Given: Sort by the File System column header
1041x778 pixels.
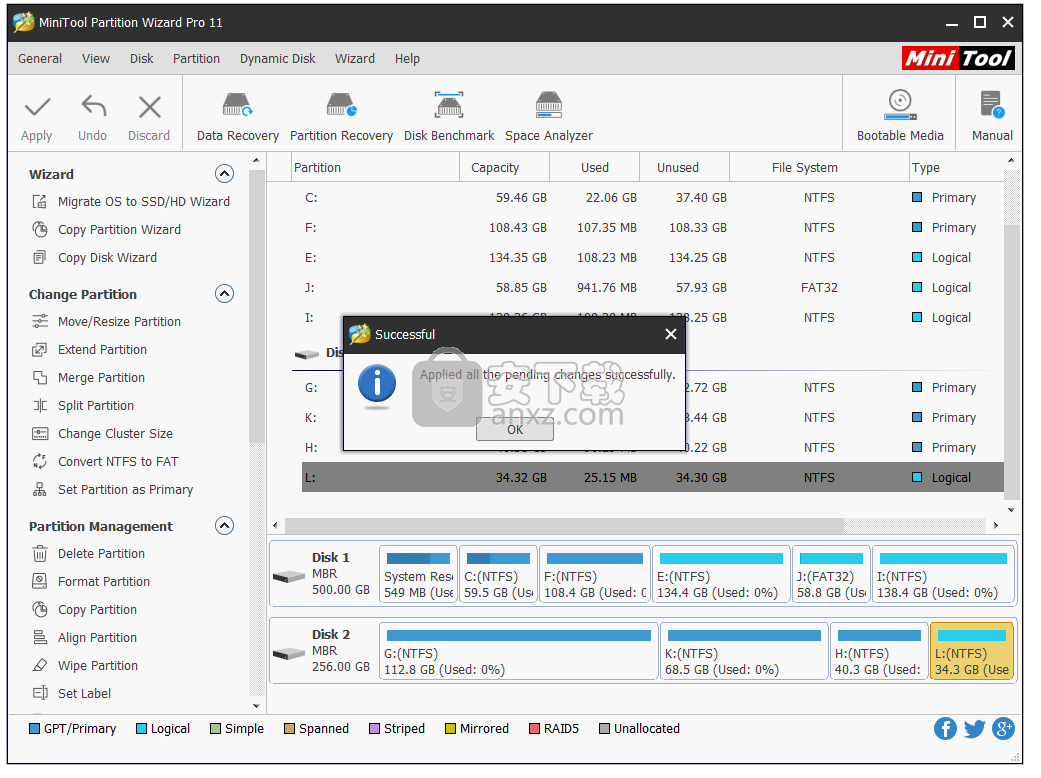Looking at the screenshot, I should coord(819,167).
